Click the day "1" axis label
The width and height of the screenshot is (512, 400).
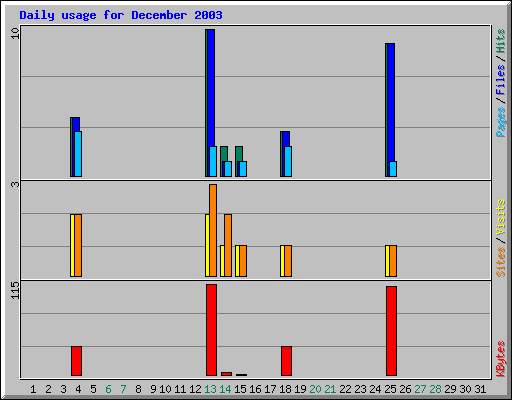click(x=33, y=389)
